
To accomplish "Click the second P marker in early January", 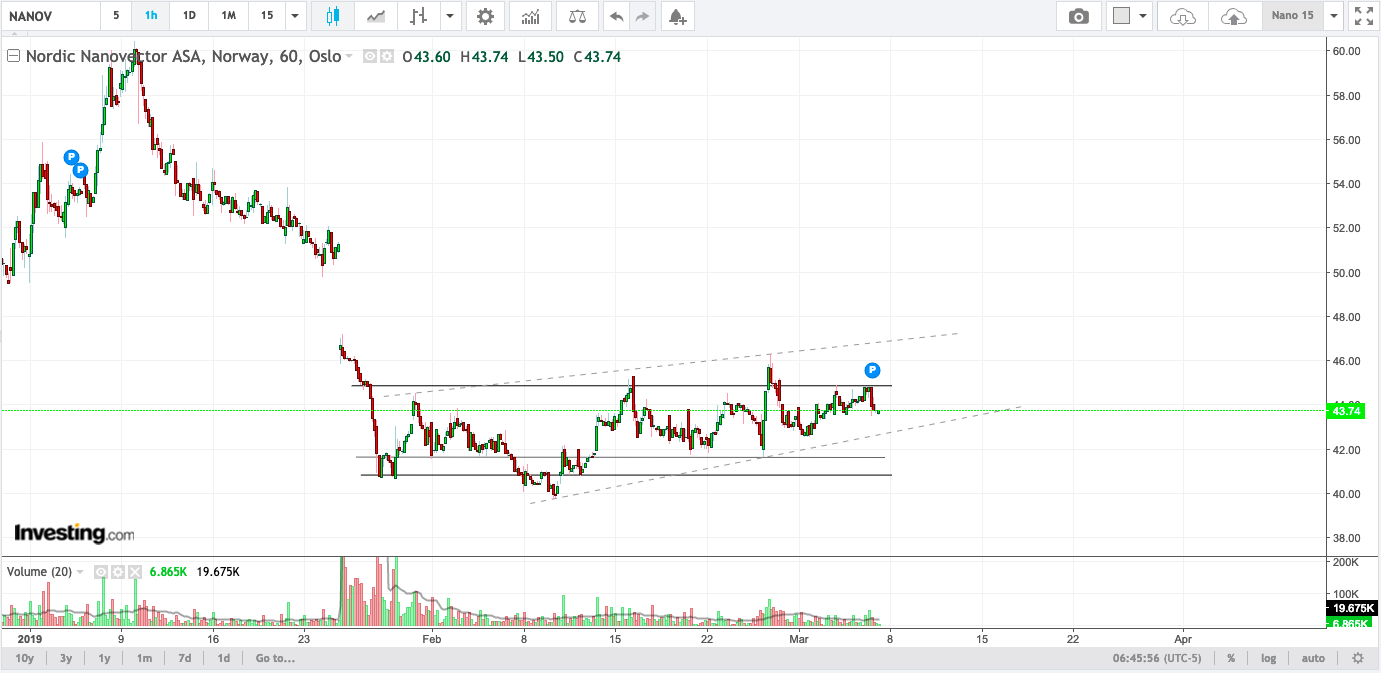I will (81, 170).
